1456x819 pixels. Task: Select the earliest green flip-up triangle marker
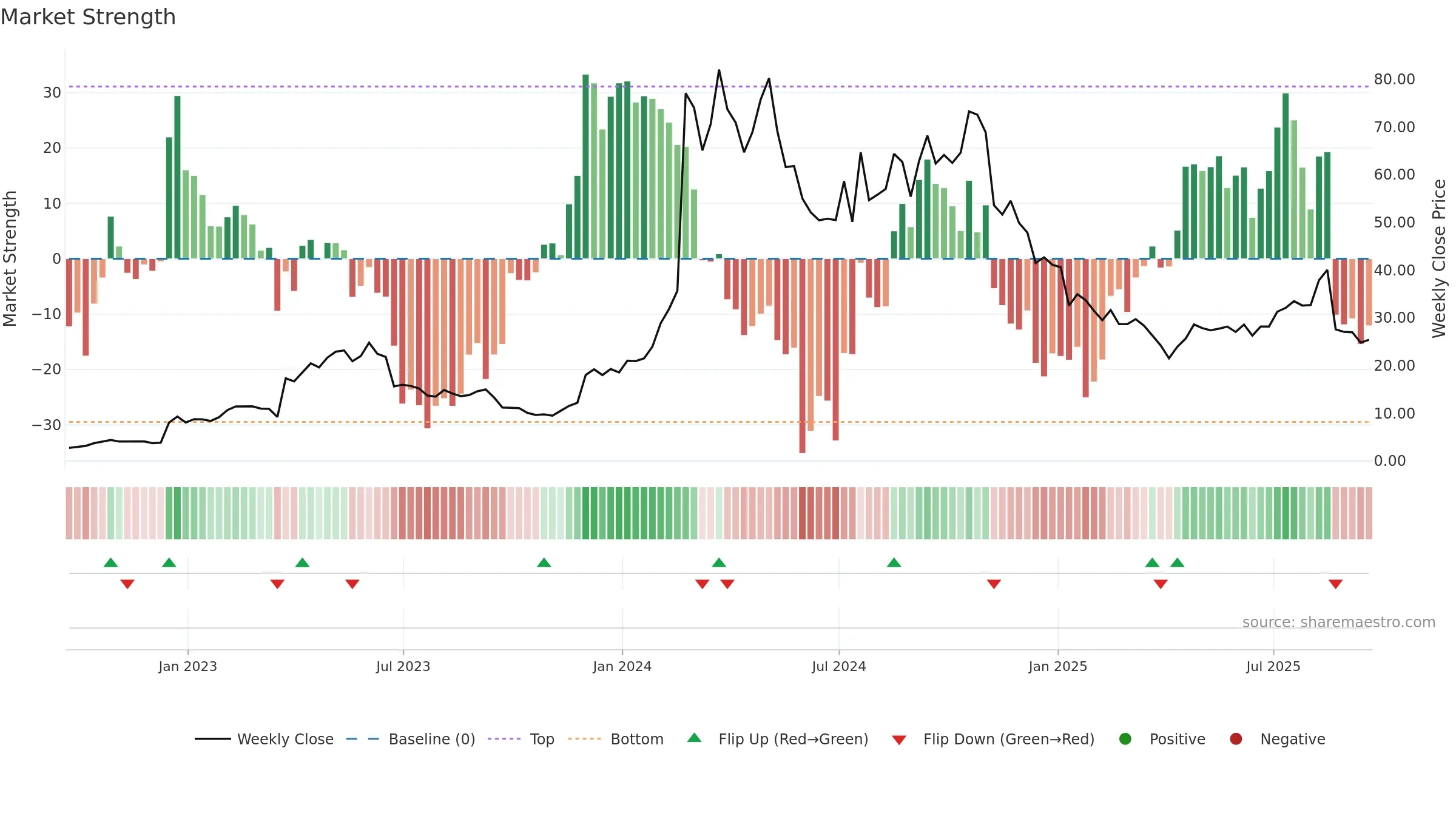click(110, 562)
